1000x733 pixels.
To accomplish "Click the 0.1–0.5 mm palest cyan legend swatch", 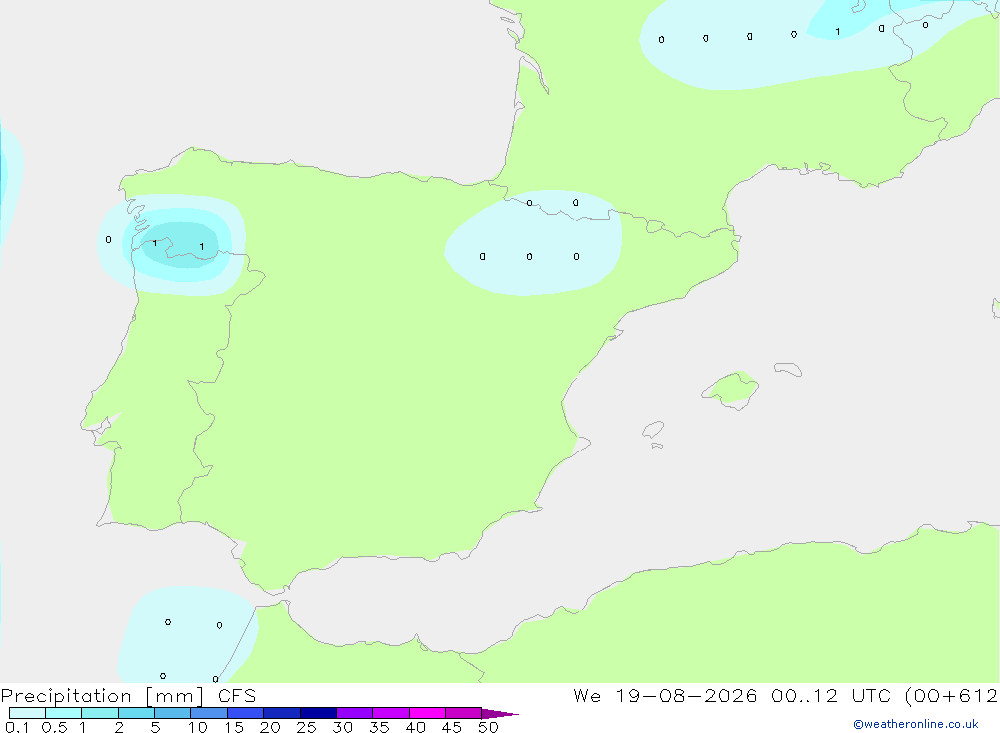I will (x=27, y=713).
